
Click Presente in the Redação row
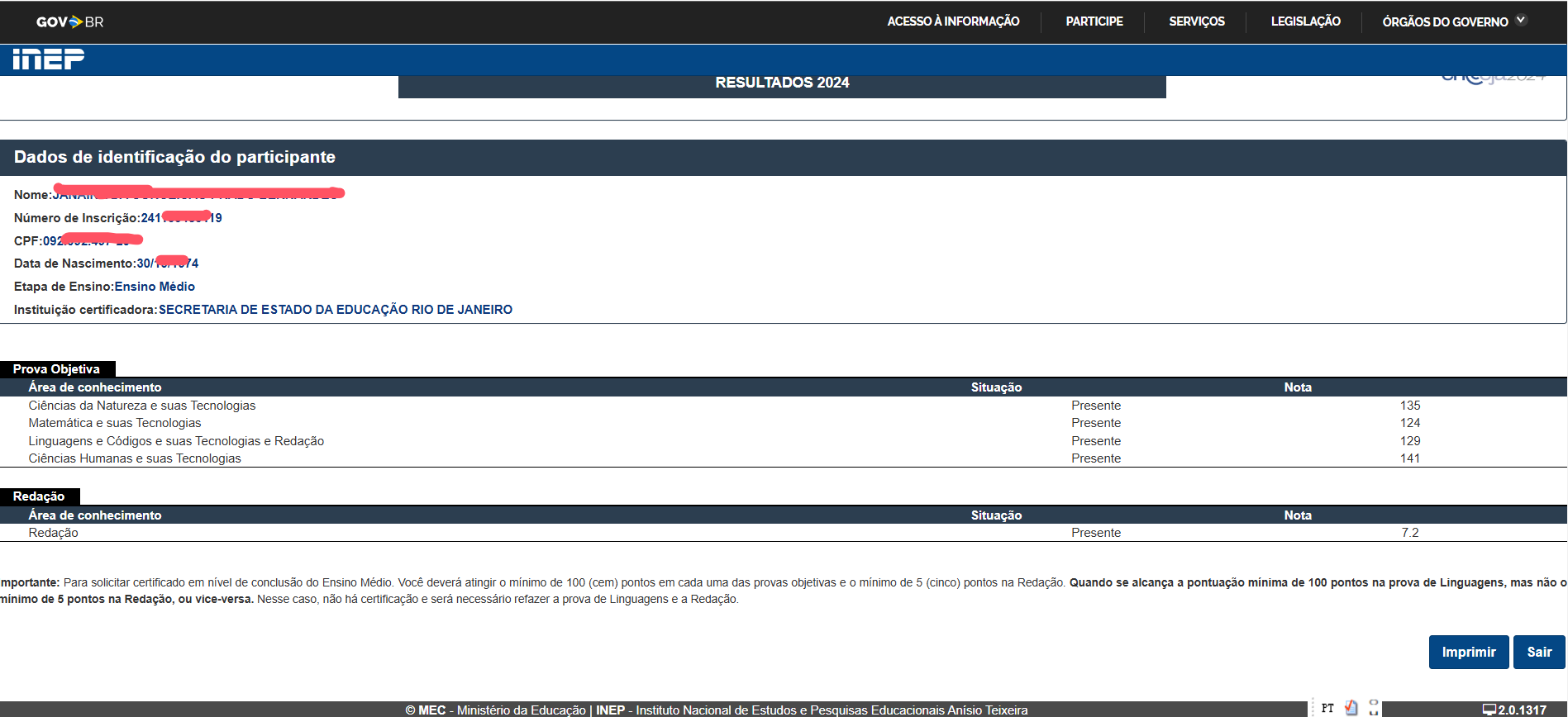coord(1096,533)
